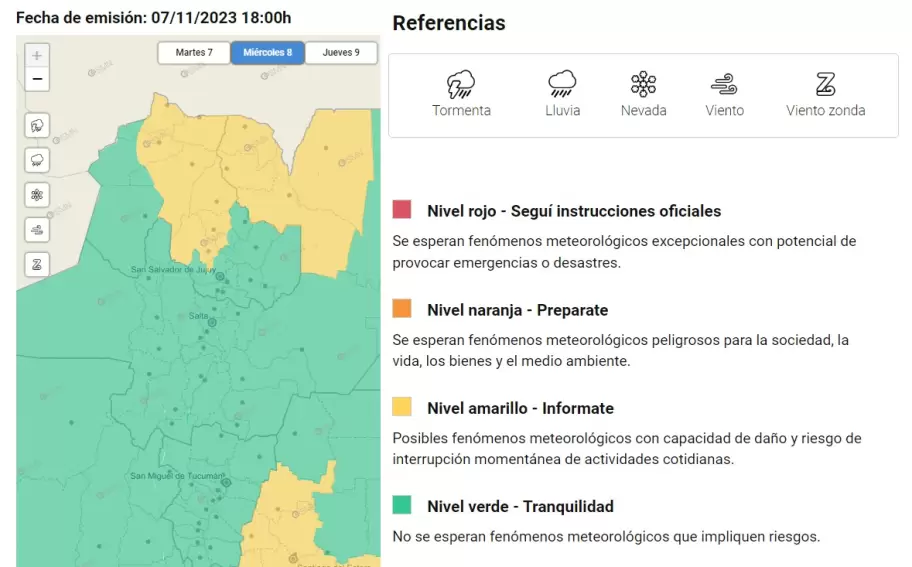This screenshot has height=567, width=912.
Task: Click the Viento icon in Referencias
Action: click(x=724, y=84)
